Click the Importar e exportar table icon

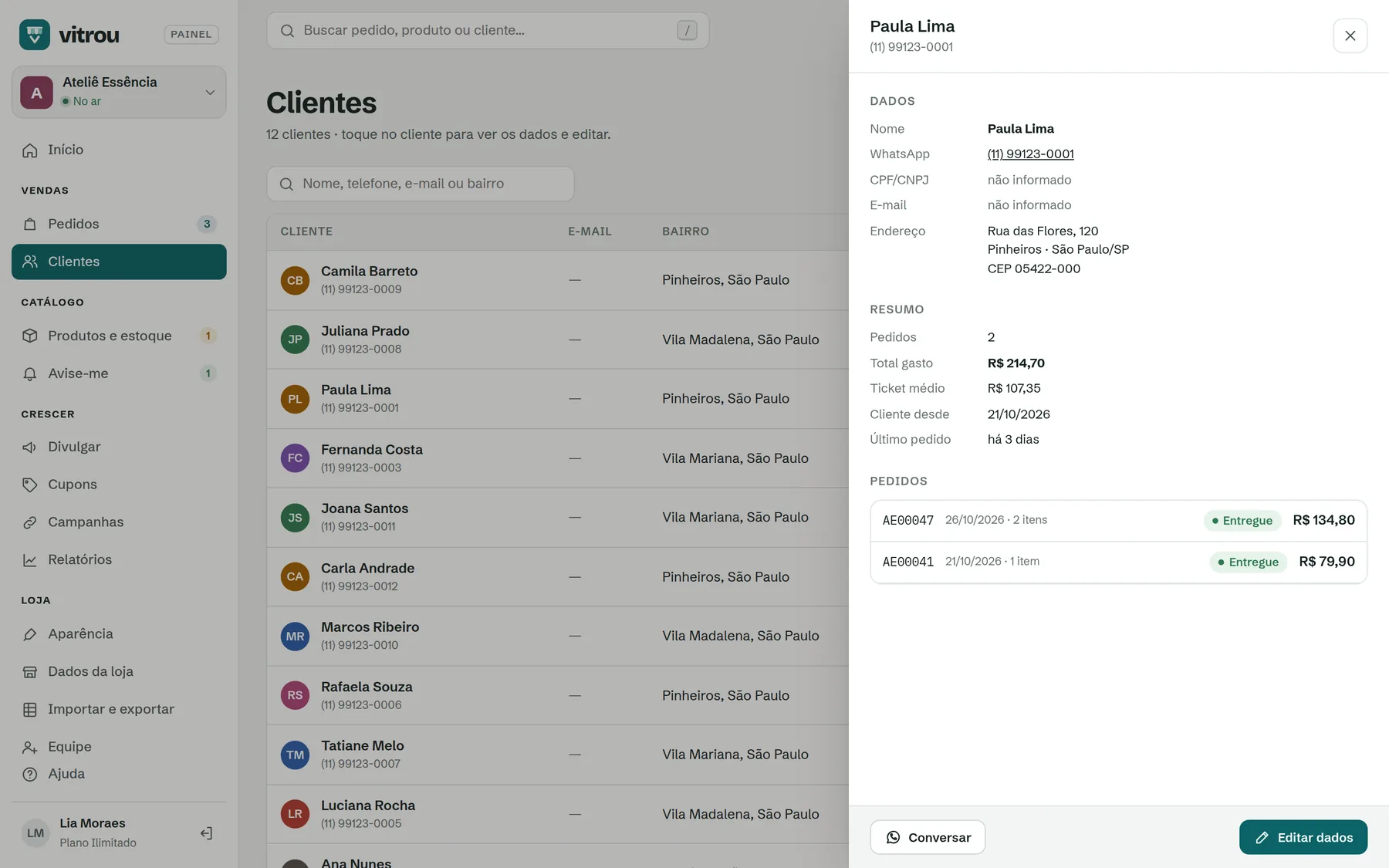point(30,710)
